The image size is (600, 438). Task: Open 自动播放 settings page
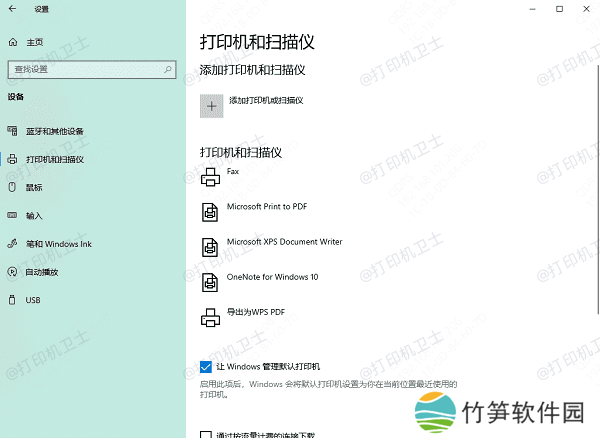(42, 272)
